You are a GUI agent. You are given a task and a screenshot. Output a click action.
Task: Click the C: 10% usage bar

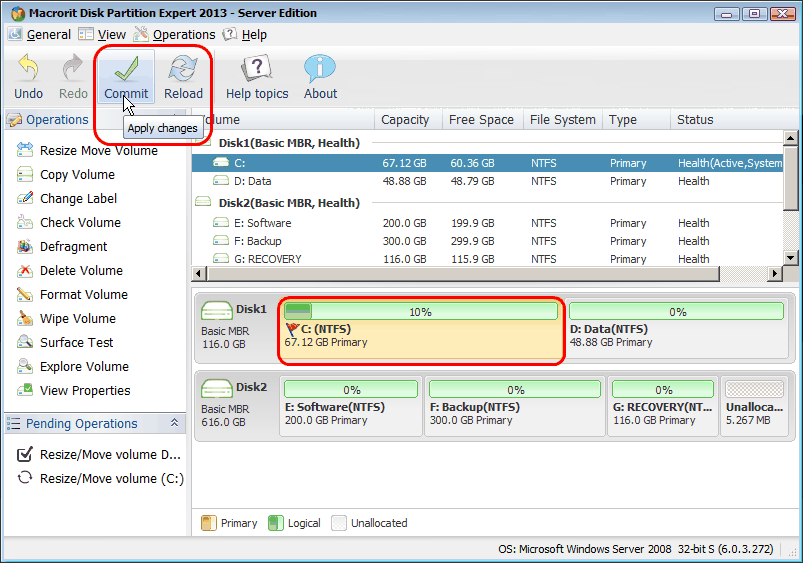click(421, 311)
